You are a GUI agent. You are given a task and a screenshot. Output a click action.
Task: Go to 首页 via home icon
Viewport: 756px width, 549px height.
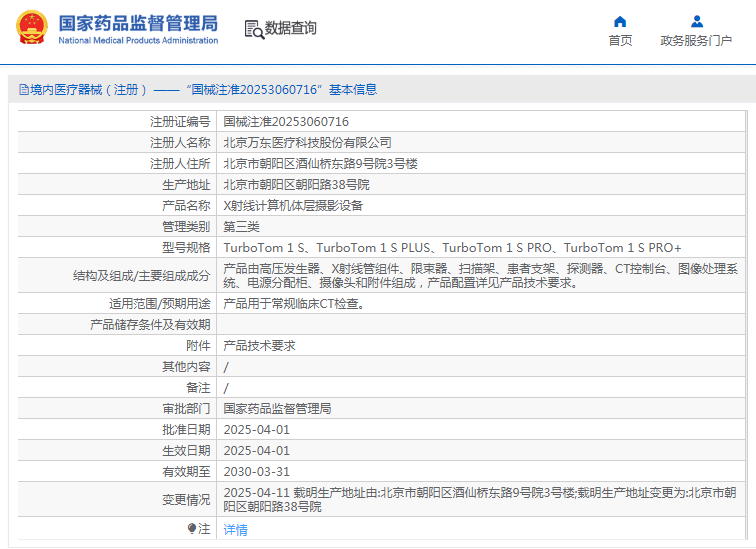click(620, 21)
